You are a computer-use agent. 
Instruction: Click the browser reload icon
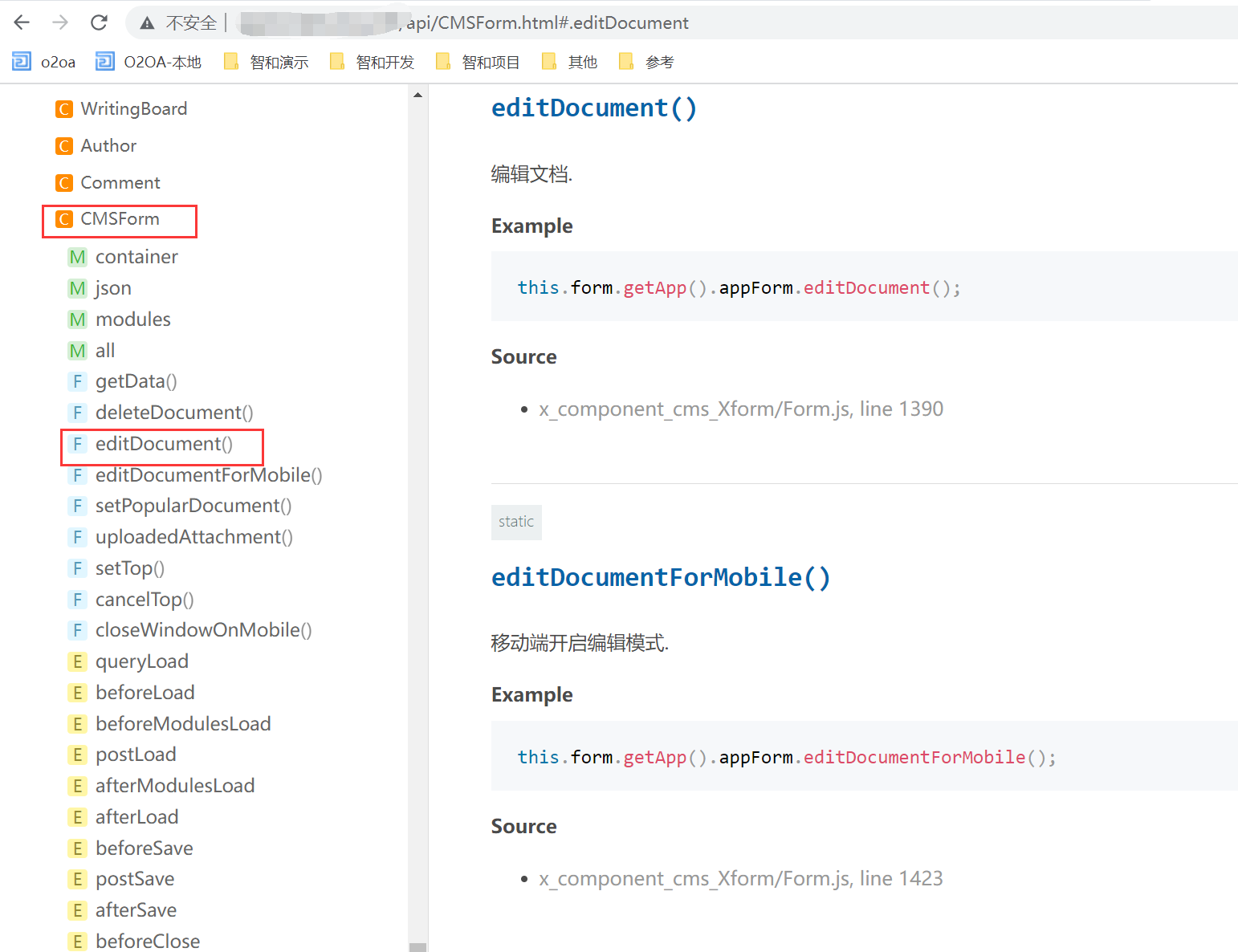tap(99, 22)
